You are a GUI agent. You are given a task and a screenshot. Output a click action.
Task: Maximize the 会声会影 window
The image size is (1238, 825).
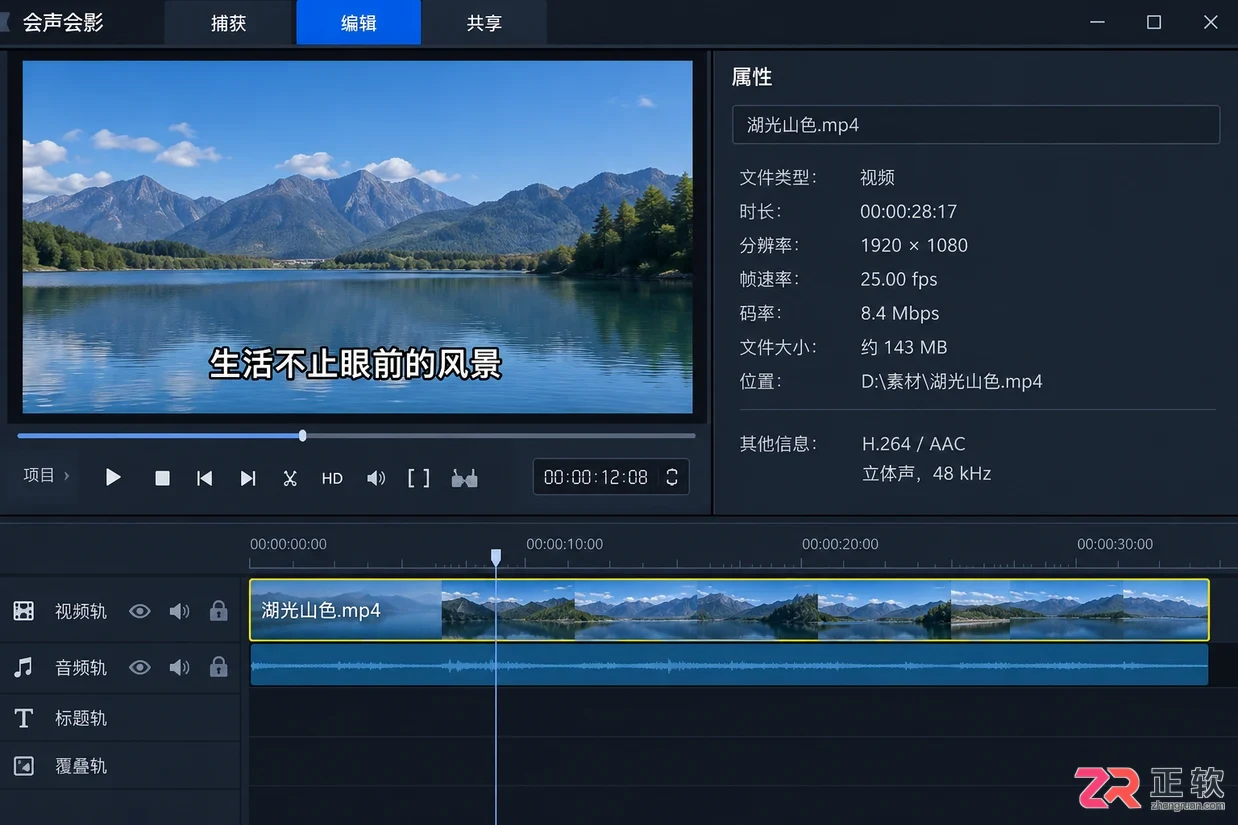[1154, 22]
